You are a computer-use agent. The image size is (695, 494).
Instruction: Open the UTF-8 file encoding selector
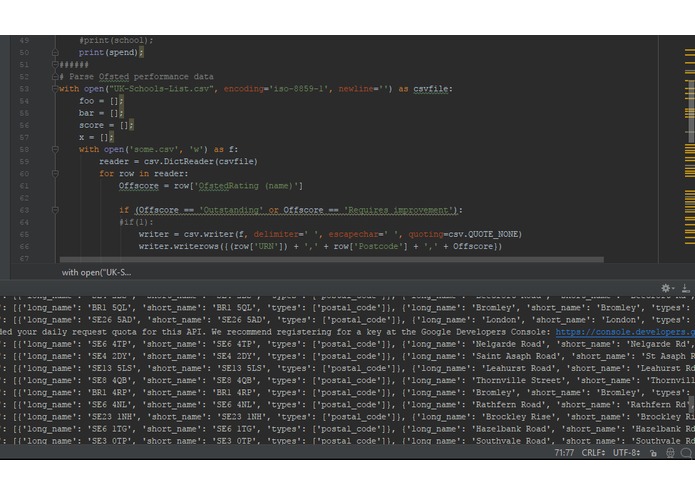[626, 452]
